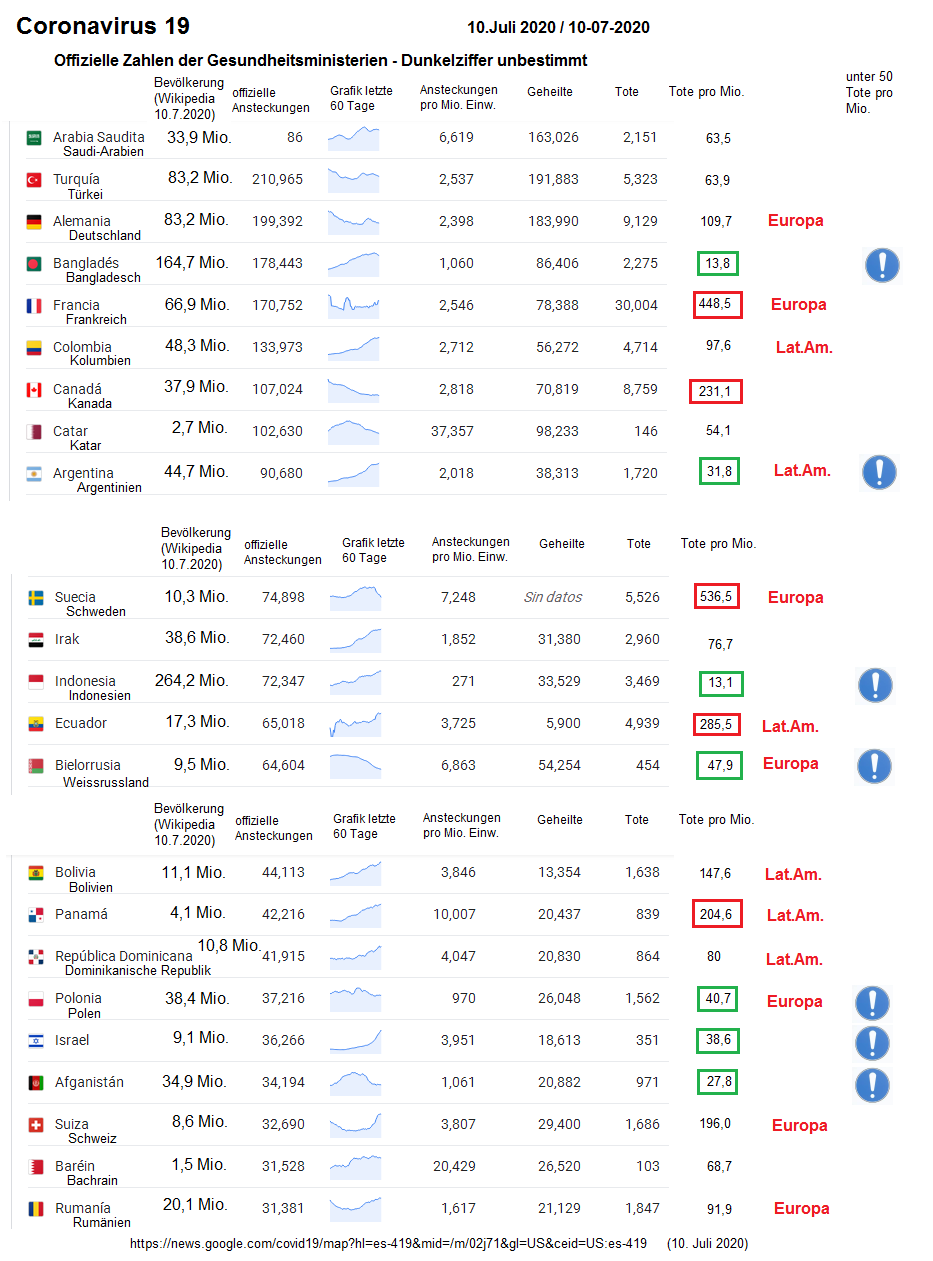Click the 'Tote pro Mio.' header in top table
The height and width of the screenshot is (1261, 933).
point(706,92)
